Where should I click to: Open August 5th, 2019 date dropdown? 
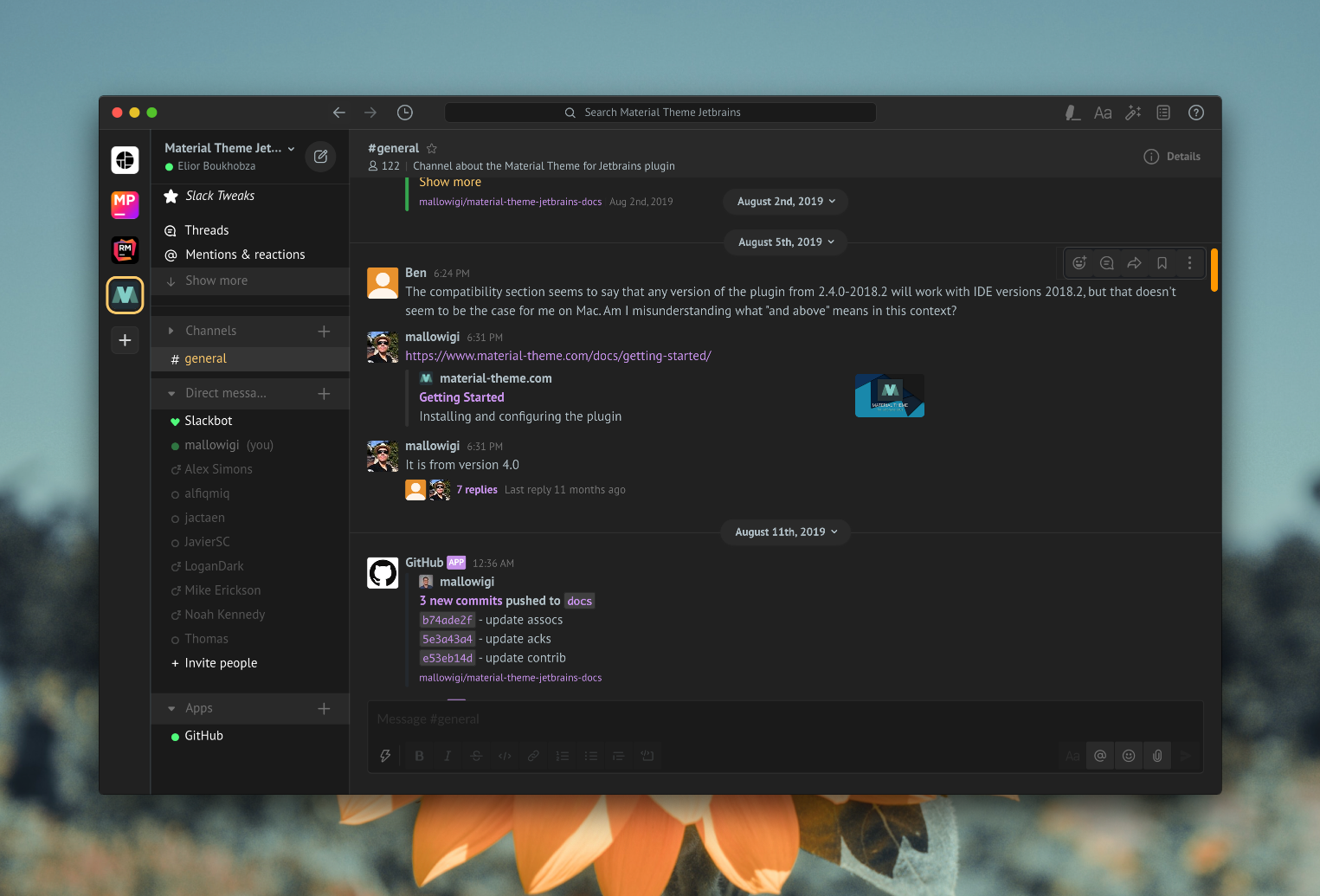coord(786,242)
